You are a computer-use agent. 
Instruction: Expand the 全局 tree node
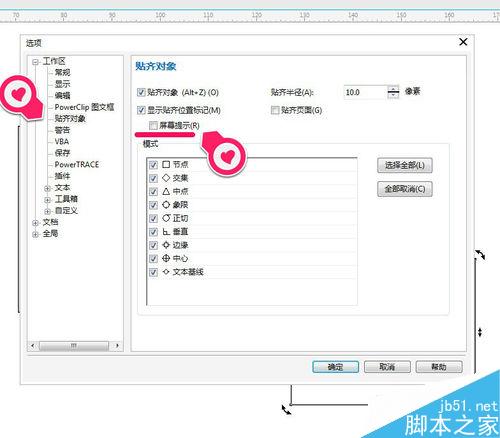click(35, 234)
